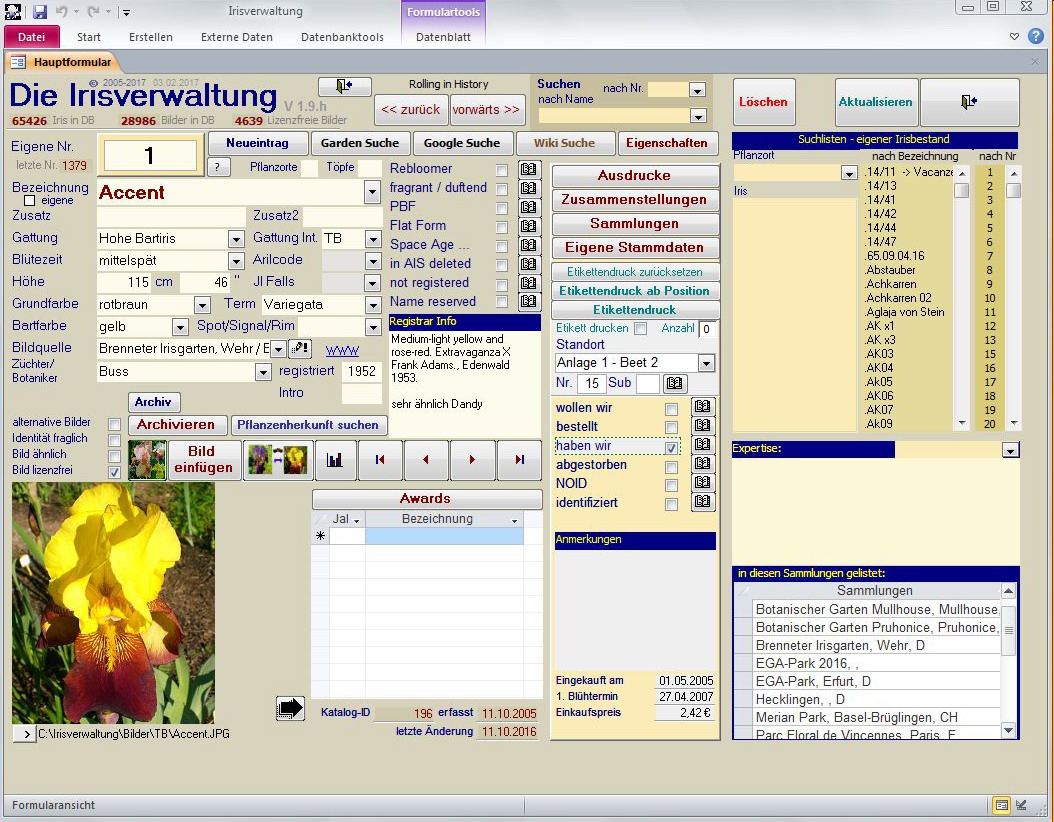
Task: Toggle the Bild lizenzfrei checkbox
Action: coord(115,472)
